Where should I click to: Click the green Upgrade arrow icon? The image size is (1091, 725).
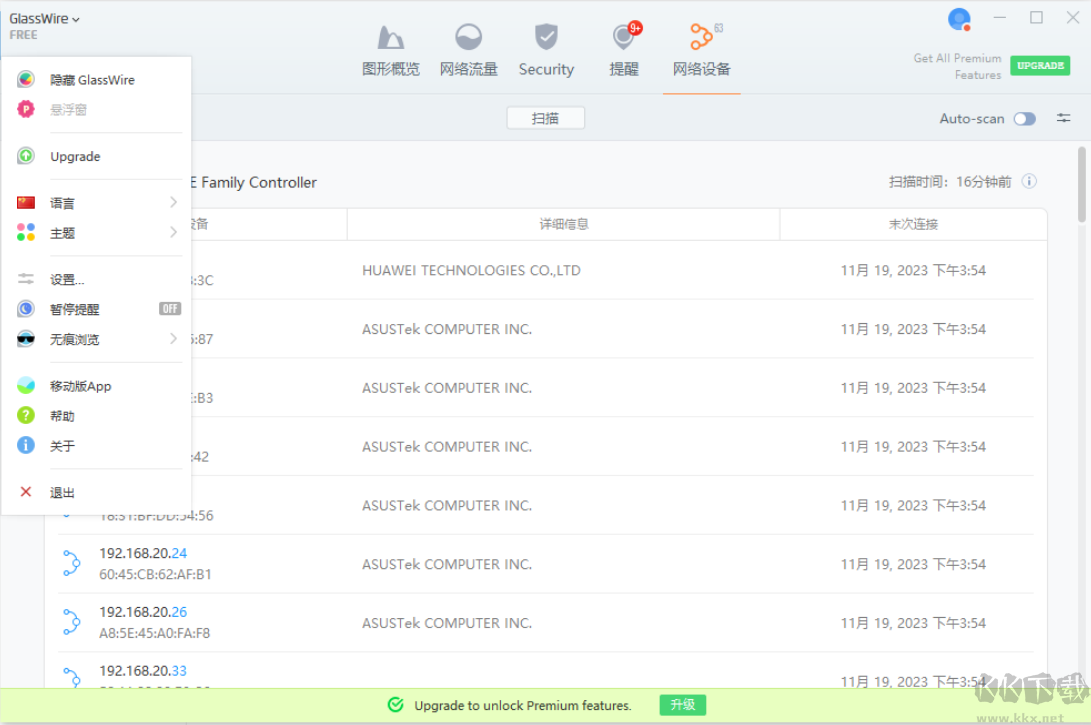point(26,156)
